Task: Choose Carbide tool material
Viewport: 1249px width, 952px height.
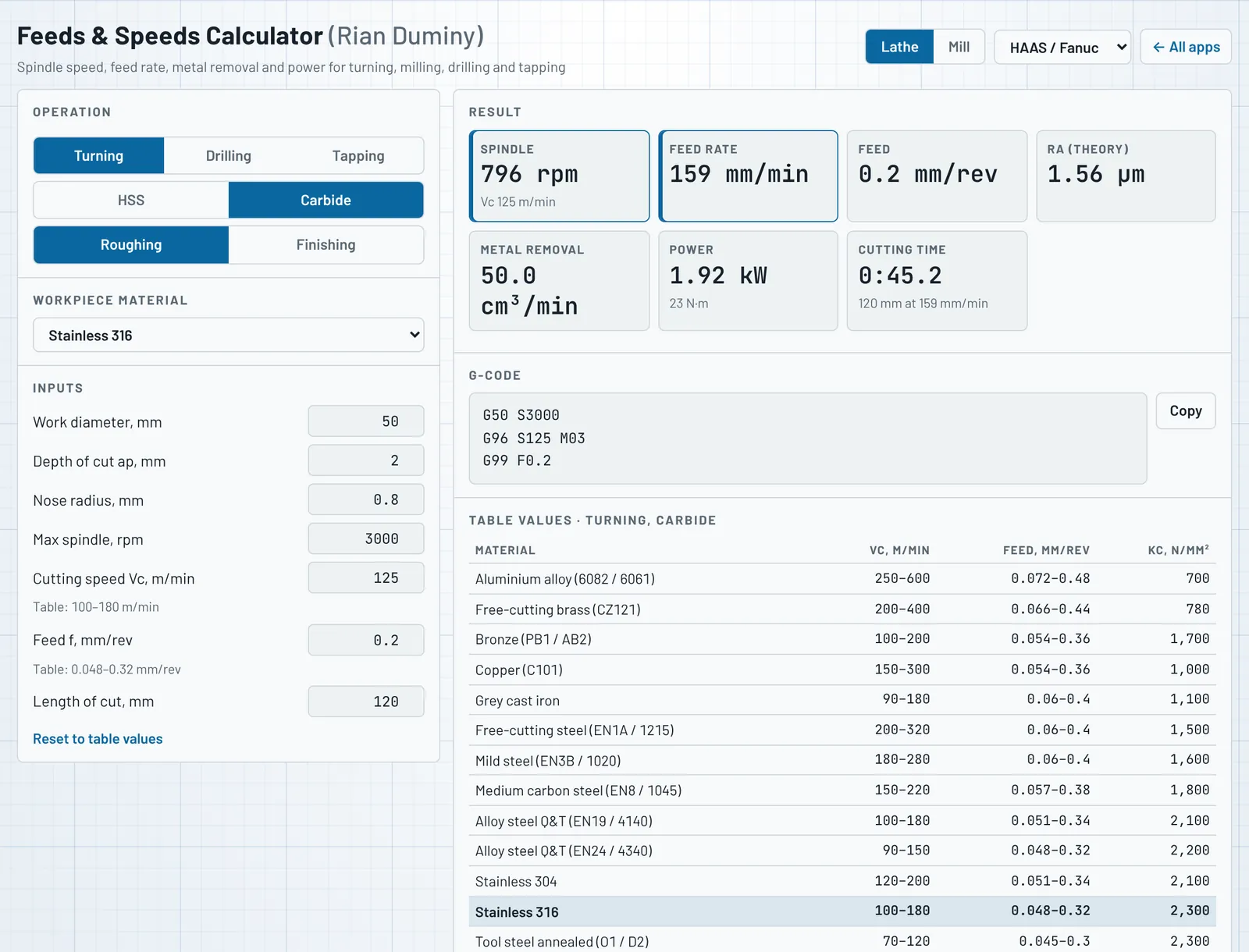Action: pos(326,201)
